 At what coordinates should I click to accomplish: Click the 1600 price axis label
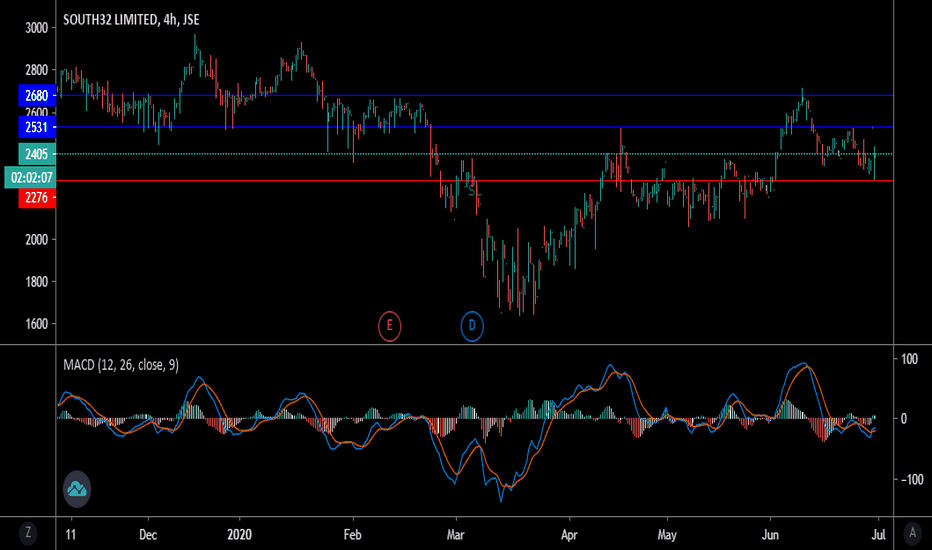pyautogui.click(x=36, y=324)
